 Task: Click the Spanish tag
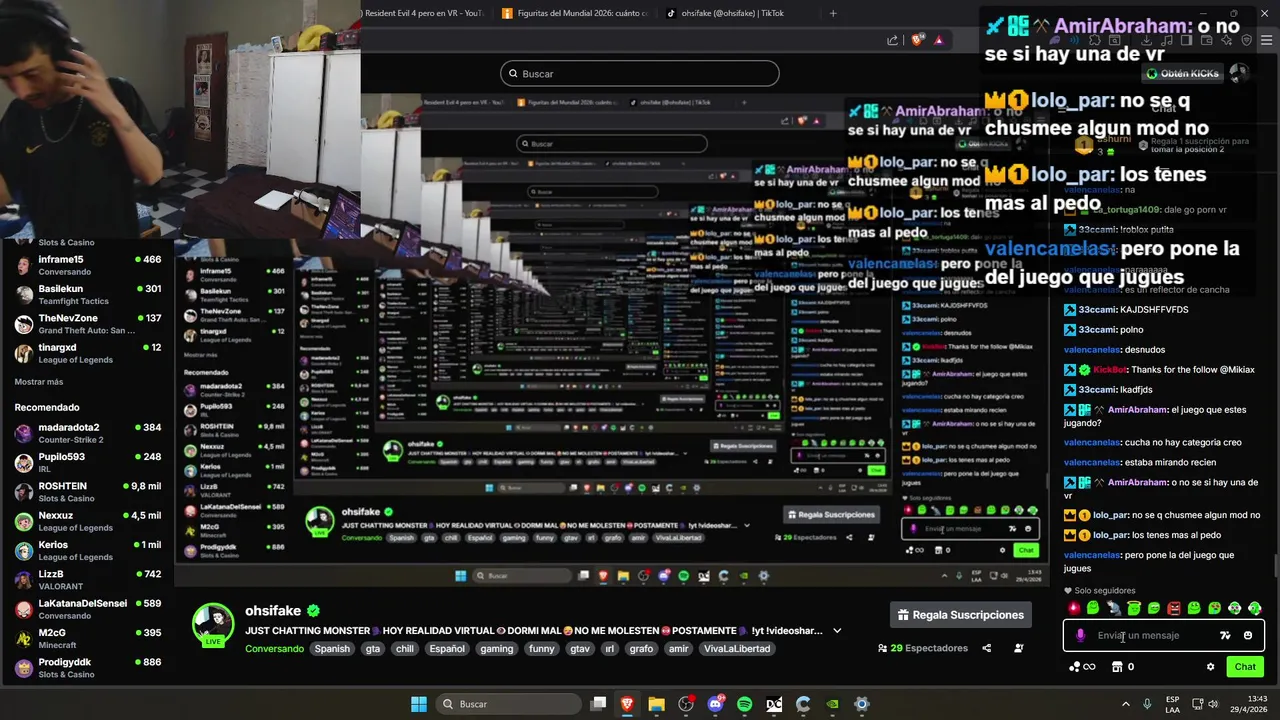332,649
